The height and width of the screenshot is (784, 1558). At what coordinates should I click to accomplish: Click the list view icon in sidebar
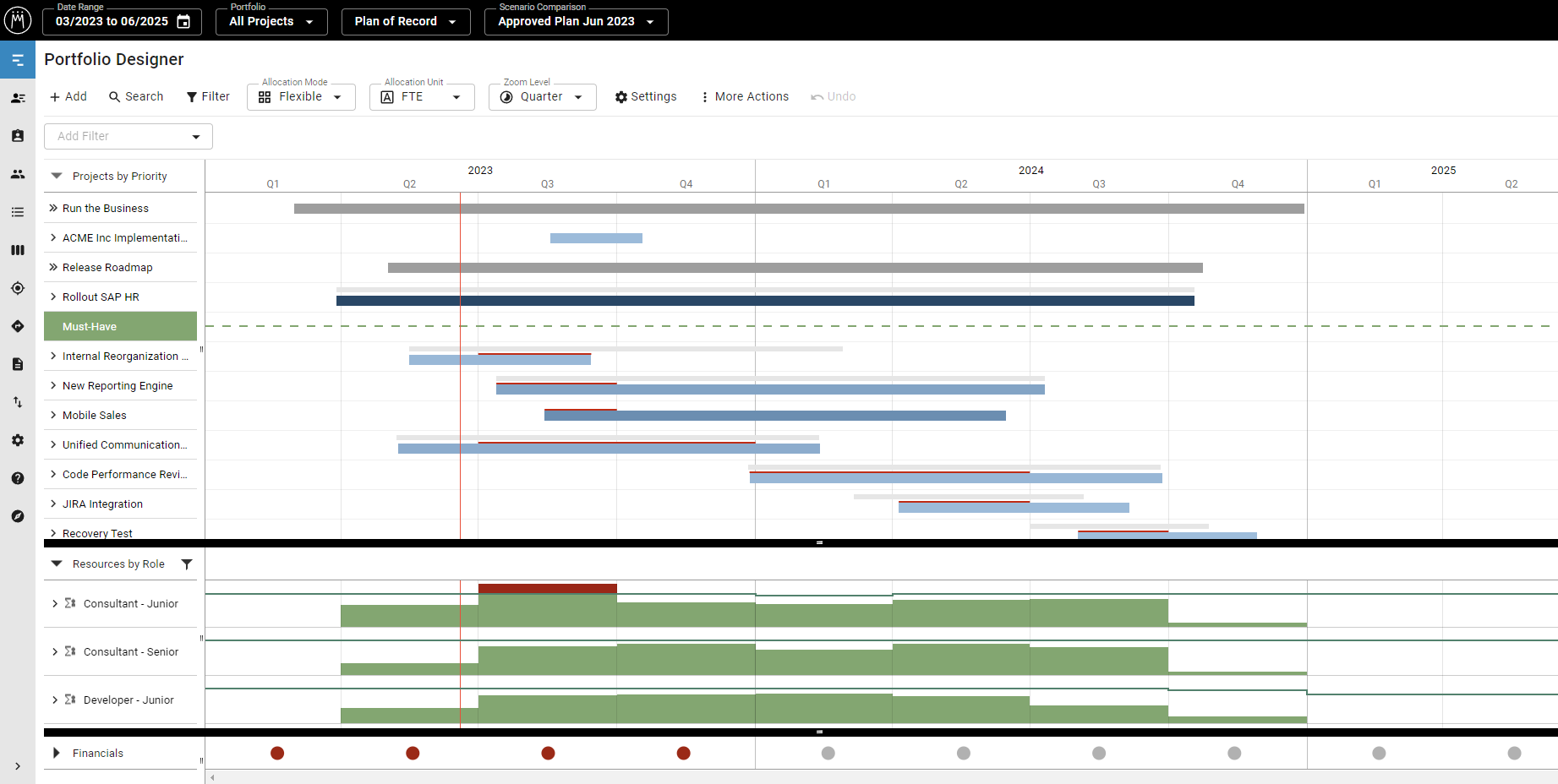click(x=18, y=212)
